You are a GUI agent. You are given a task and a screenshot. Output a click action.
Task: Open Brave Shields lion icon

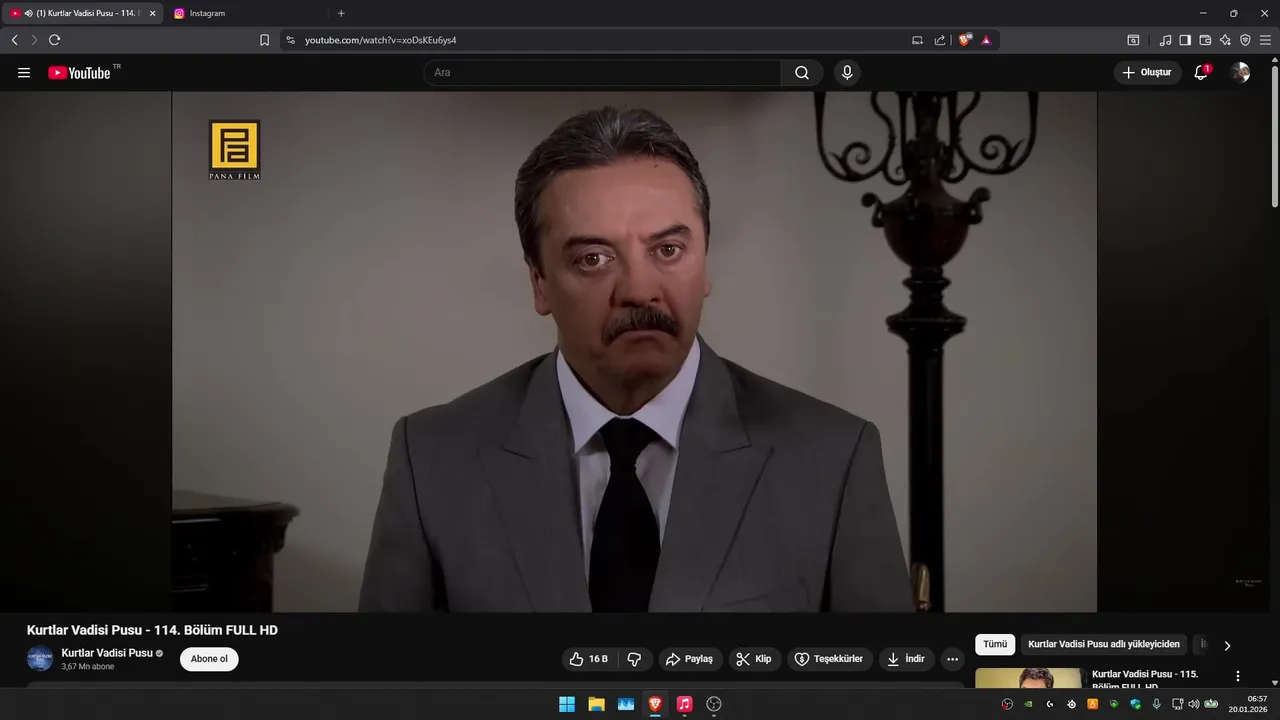pos(965,40)
